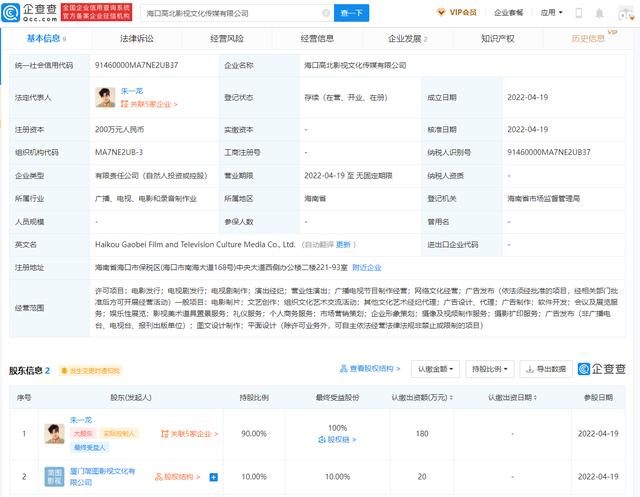
Task: Click the 更新 link beside English name
Action: click(343, 244)
